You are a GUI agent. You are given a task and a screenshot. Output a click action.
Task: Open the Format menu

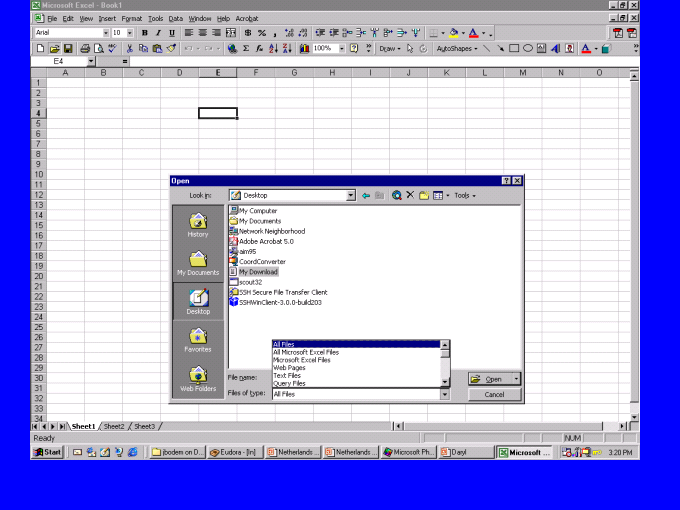(131, 19)
